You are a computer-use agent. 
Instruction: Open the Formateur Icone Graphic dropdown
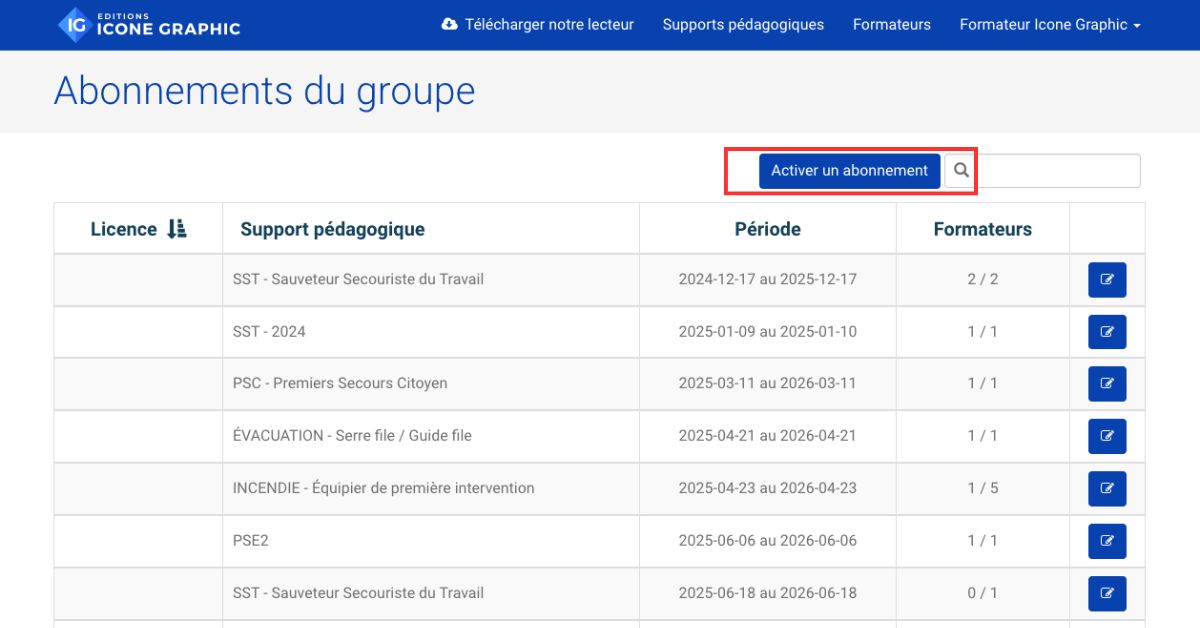[1049, 25]
